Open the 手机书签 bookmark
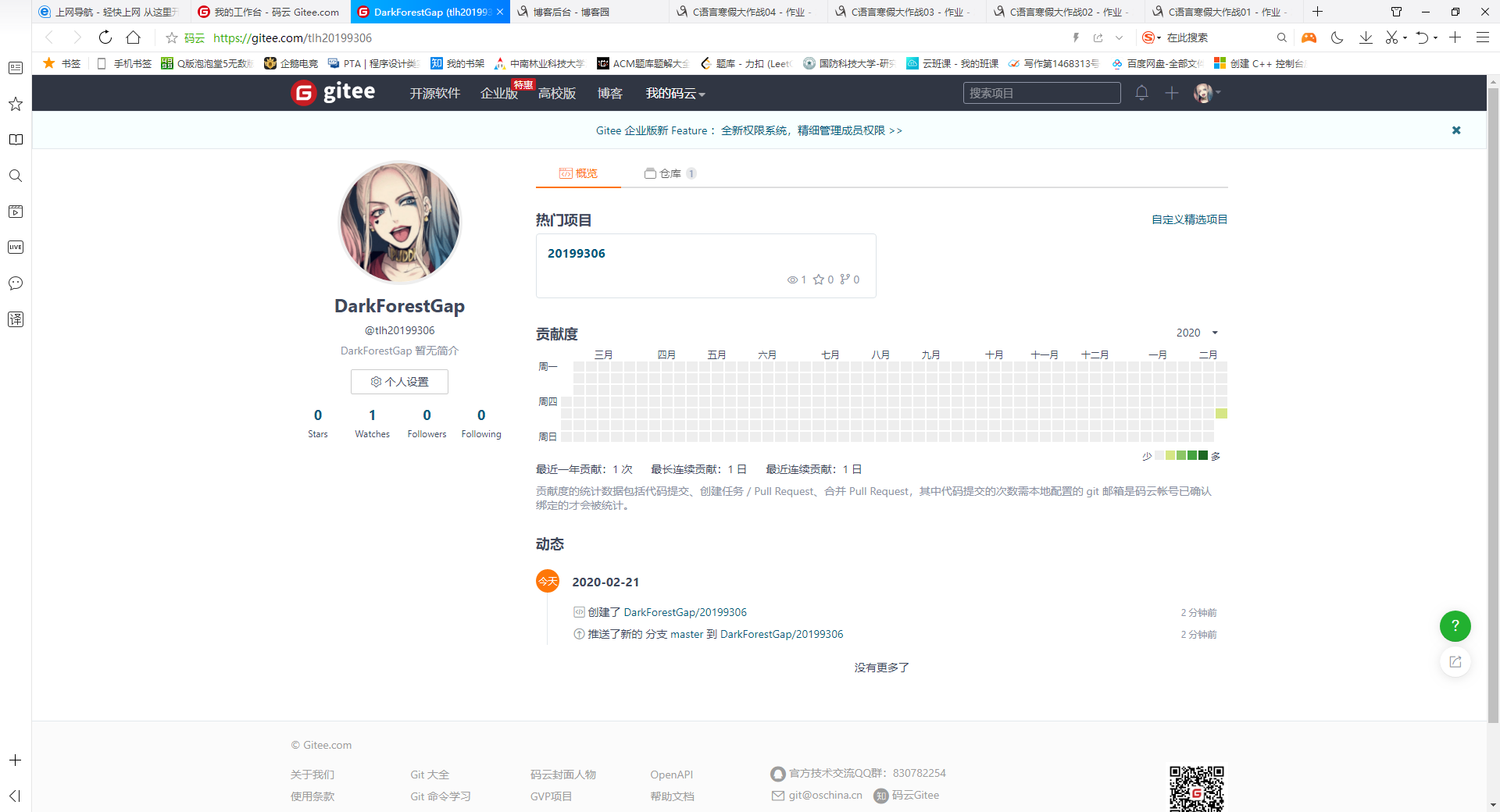Screen dimensions: 1500x812 tap(124, 63)
